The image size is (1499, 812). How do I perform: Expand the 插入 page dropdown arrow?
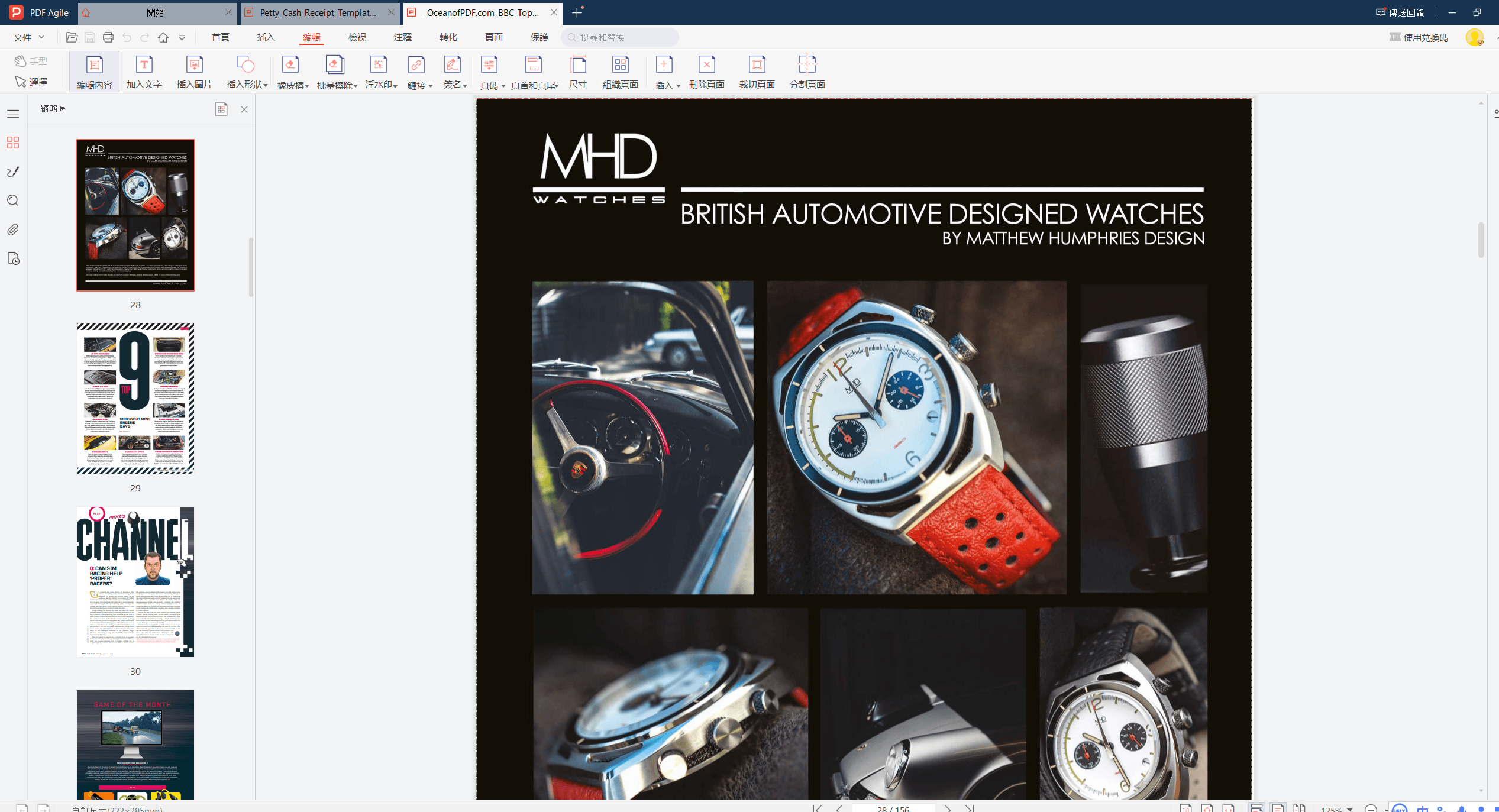point(678,86)
